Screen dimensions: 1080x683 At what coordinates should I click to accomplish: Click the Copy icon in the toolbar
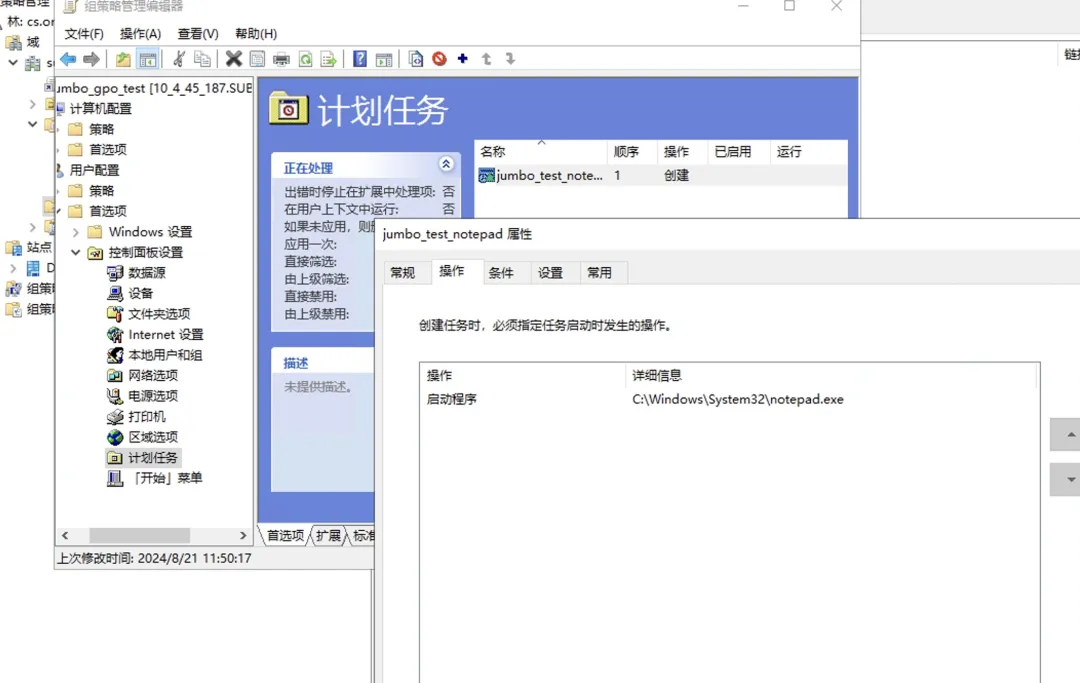(x=203, y=58)
